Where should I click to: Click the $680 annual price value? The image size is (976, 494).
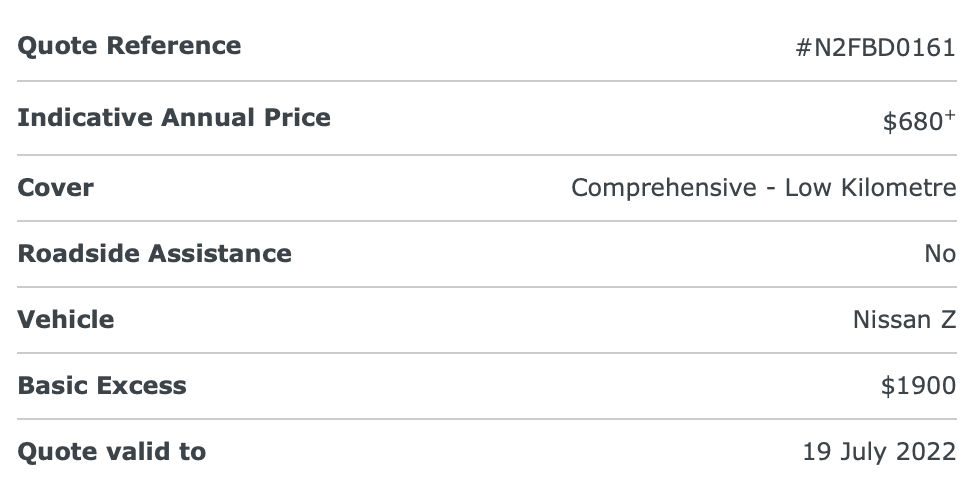pos(913,121)
